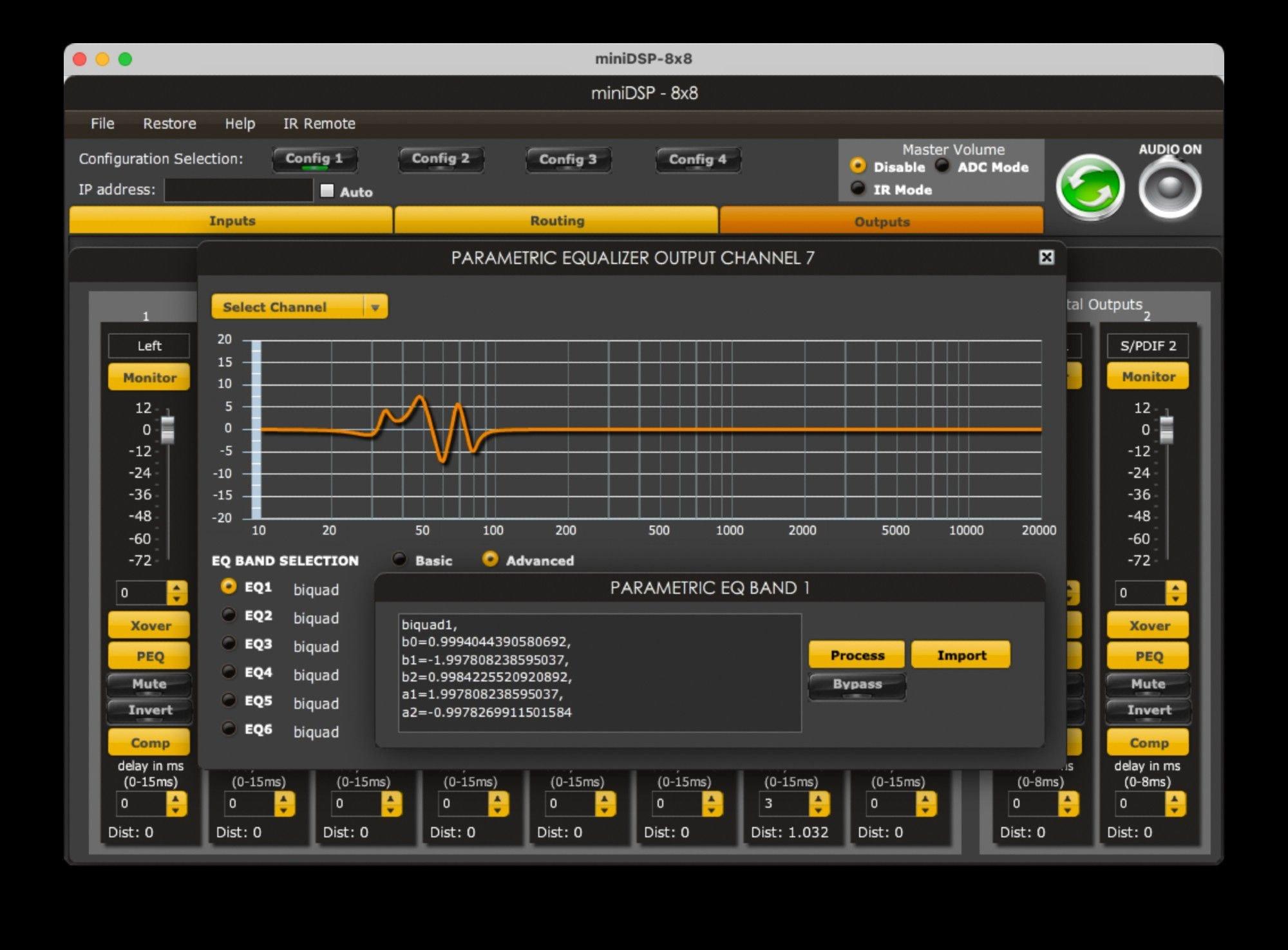The height and width of the screenshot is (950, 1288).
Task: Click the Process biquad button
Action: click(x=857, y=655)
